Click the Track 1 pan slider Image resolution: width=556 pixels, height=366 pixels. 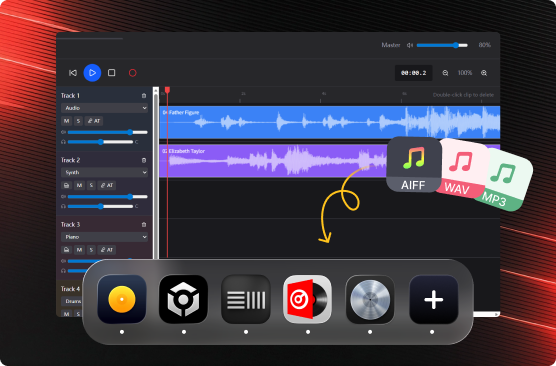tap(100, 142)
